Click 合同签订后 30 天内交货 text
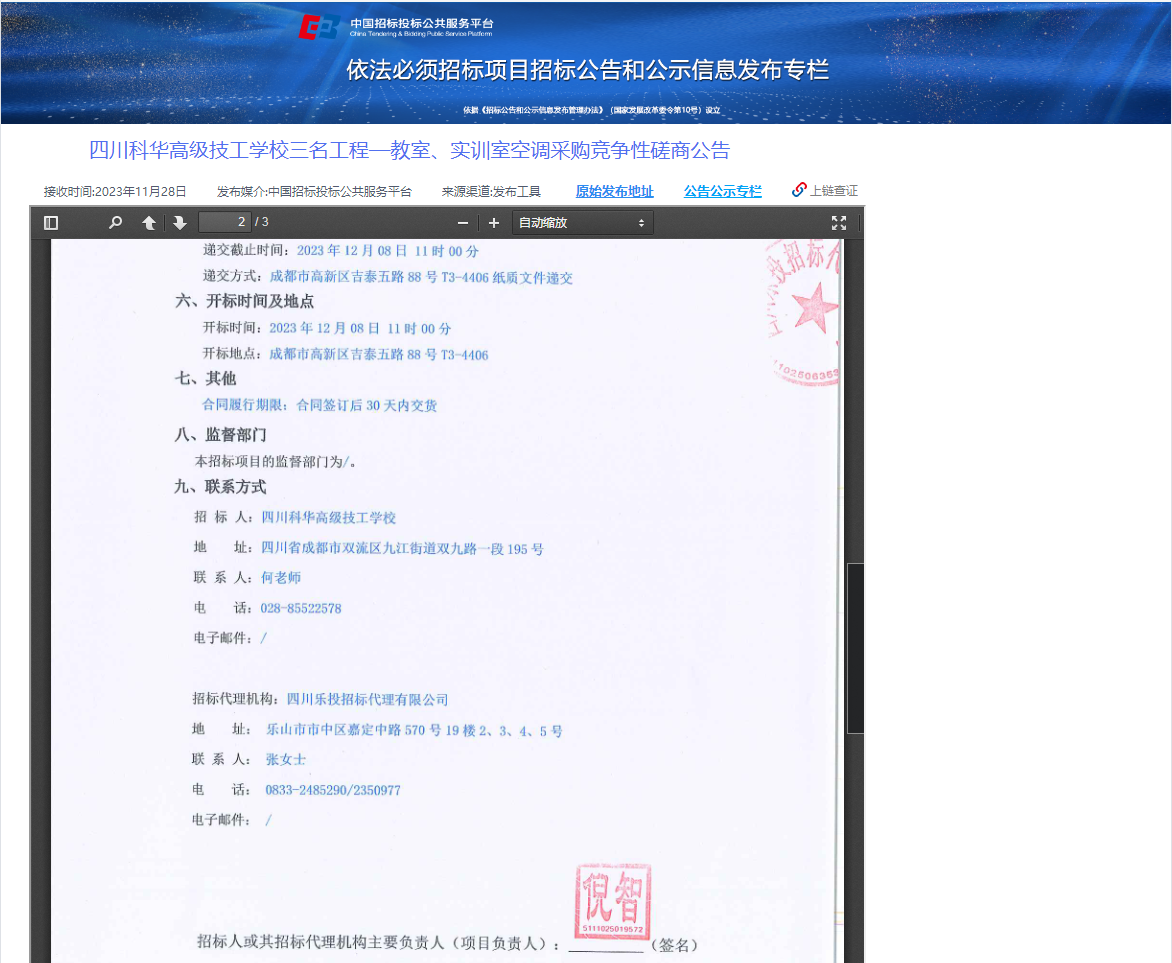Screen dimensions: 1172x963 [367, 405]
